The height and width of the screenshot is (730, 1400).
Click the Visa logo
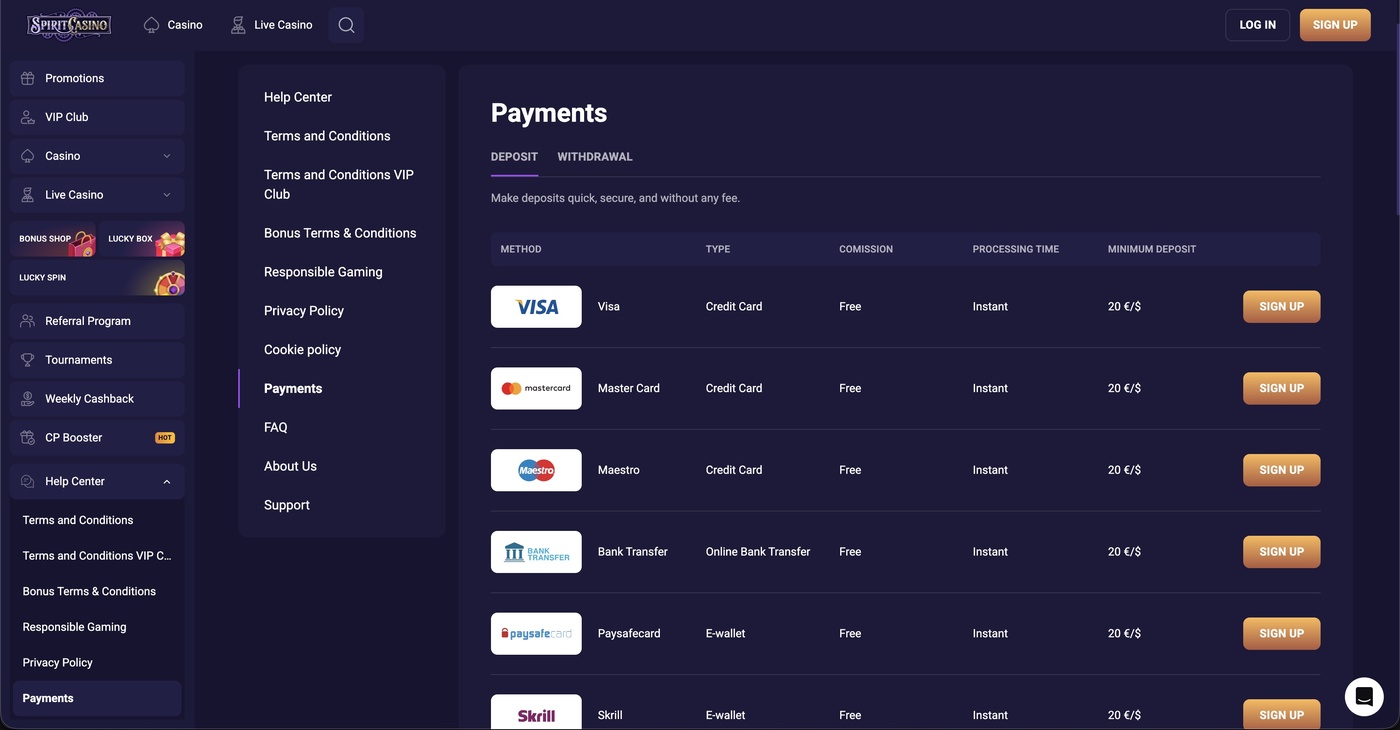(536, 307)
